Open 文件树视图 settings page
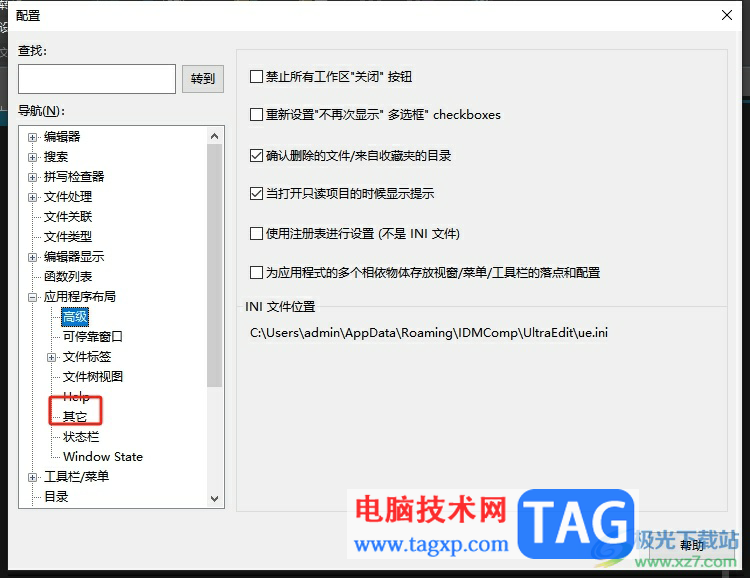The image size is (750, 578). coord(93,377)
